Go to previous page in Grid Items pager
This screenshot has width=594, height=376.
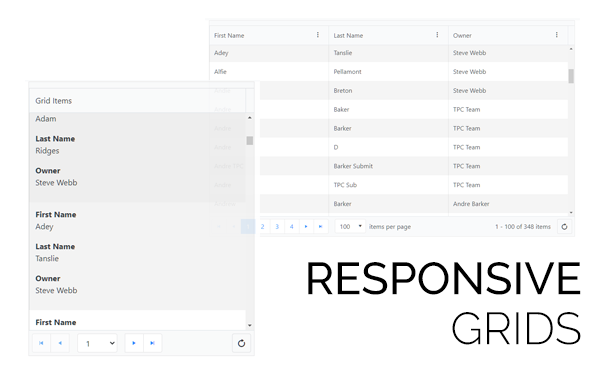point(60,343)
